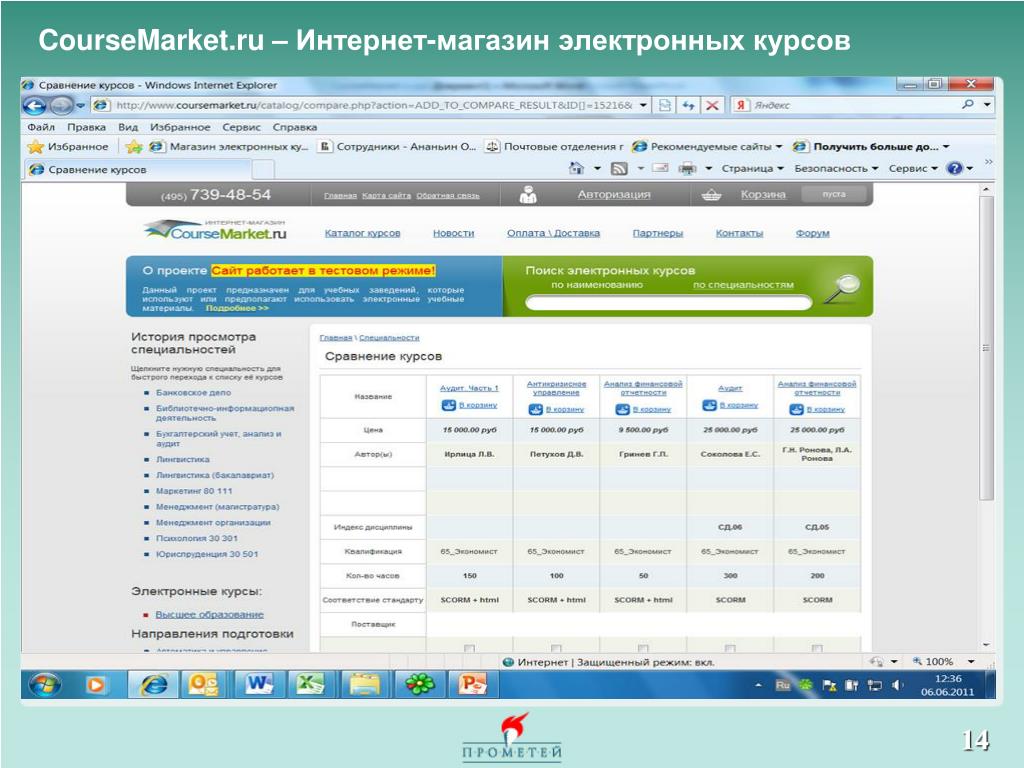Click the blue Help question icon

point(955,168)
